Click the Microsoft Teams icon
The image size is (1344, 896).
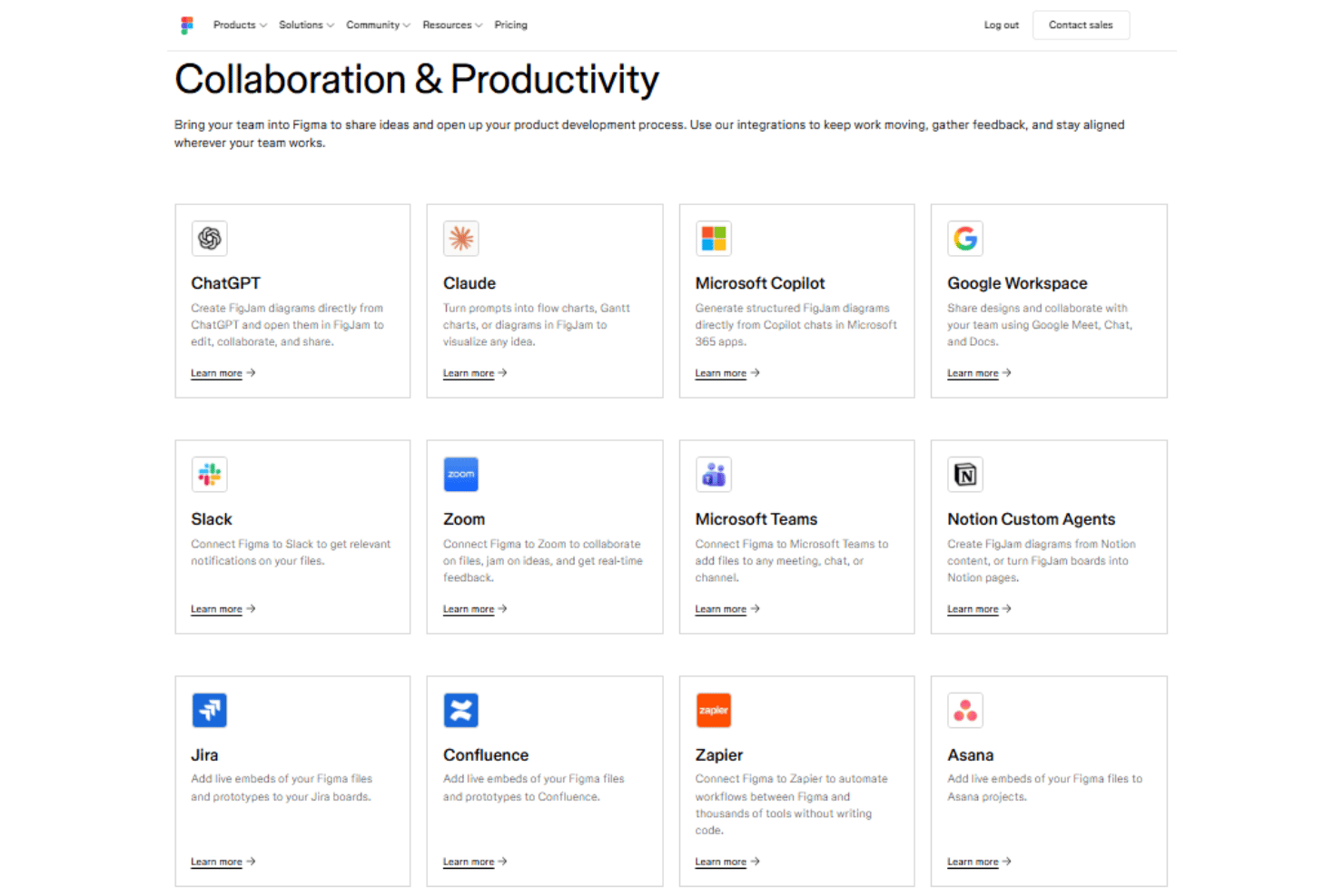pyautogui.click(x=714, y=474)
